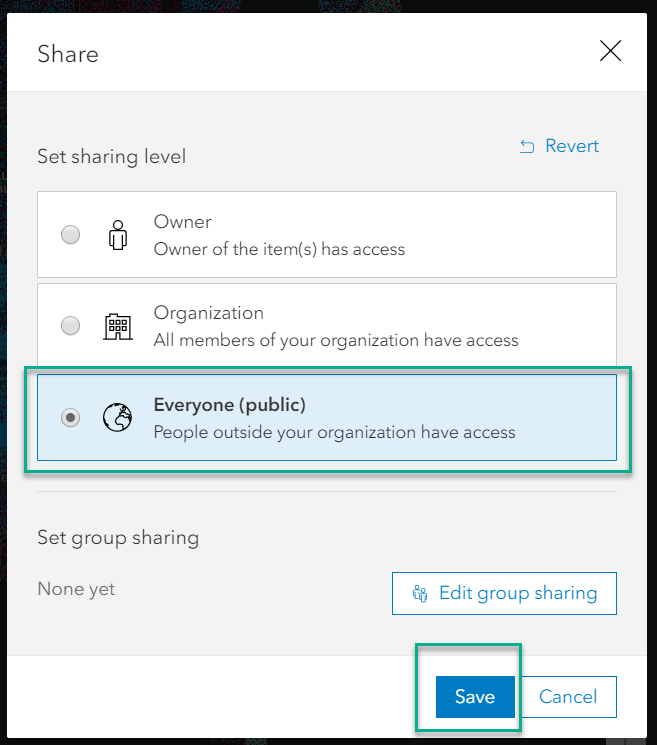Click the people icon on Edit group sharing
This screenshot has height=745, width=657.
click(420, 594)
